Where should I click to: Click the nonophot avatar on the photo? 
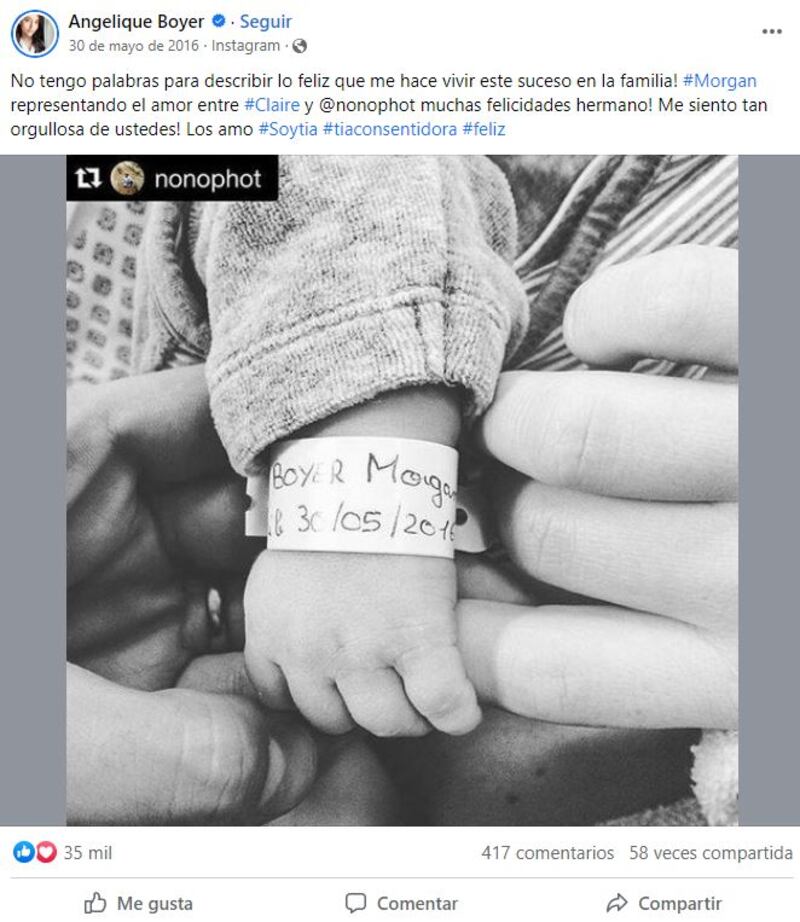[127, 178]
